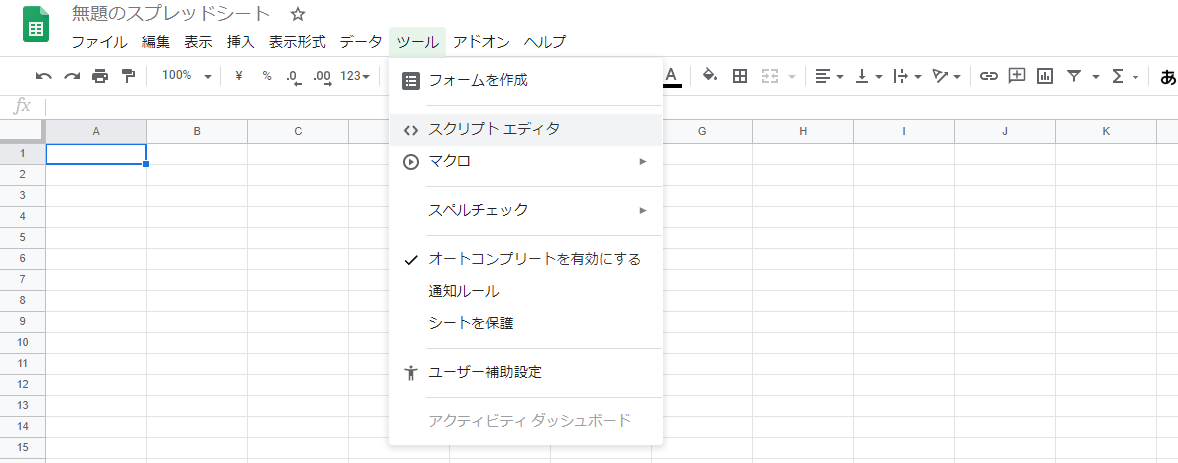This screenshot has width=1178, height=463.
Task: Expand the マクロ submenu
Action: tap(526, 161)
